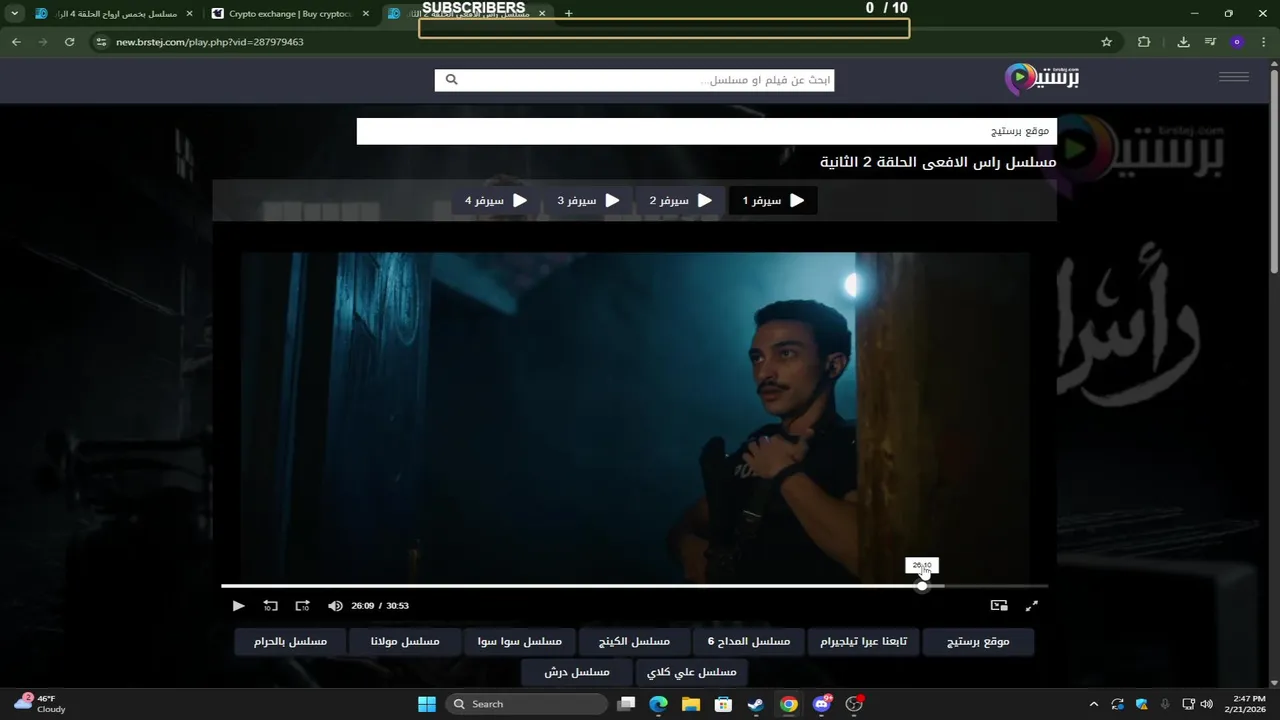Open تابعنا عبر تيليجرام link

click(x=864, y=641)
